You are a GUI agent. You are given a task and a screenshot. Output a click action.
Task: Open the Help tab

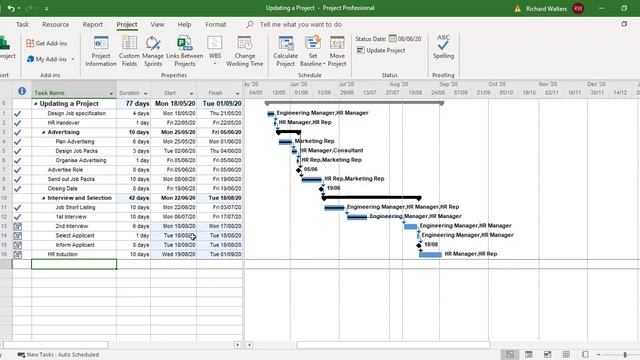tap(184, 24)
